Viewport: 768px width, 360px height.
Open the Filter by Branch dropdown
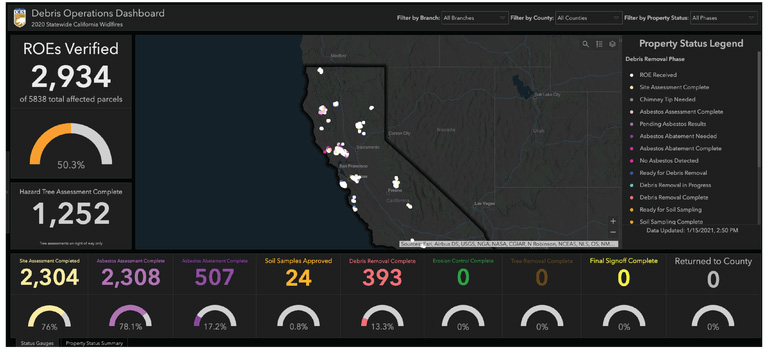click(x=474, y=18)
